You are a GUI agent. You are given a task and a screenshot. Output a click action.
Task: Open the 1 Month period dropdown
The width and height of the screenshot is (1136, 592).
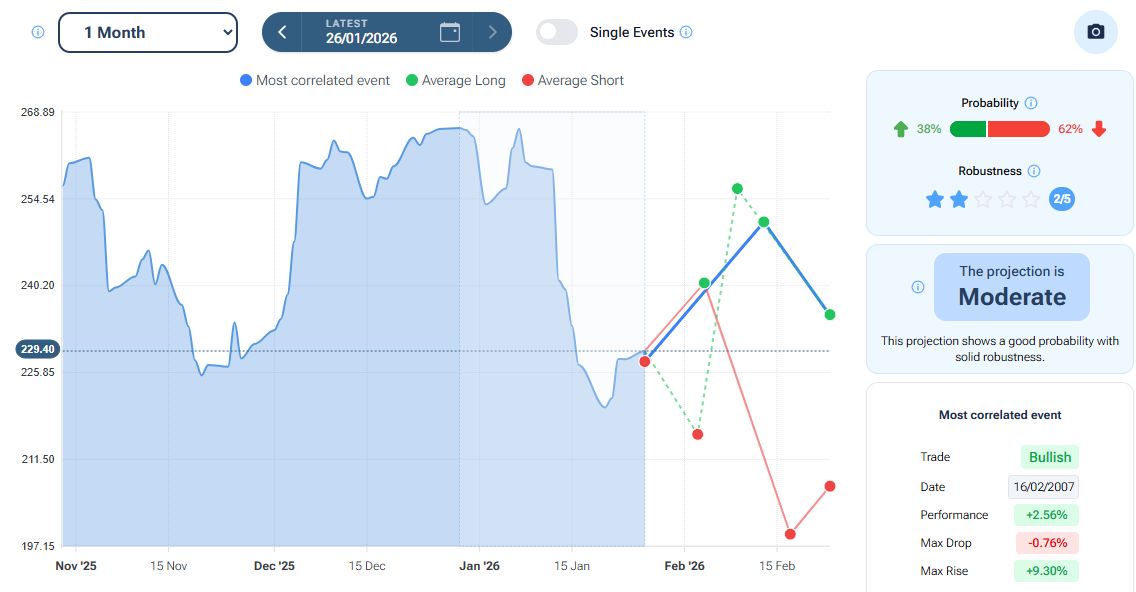point(148,32)
